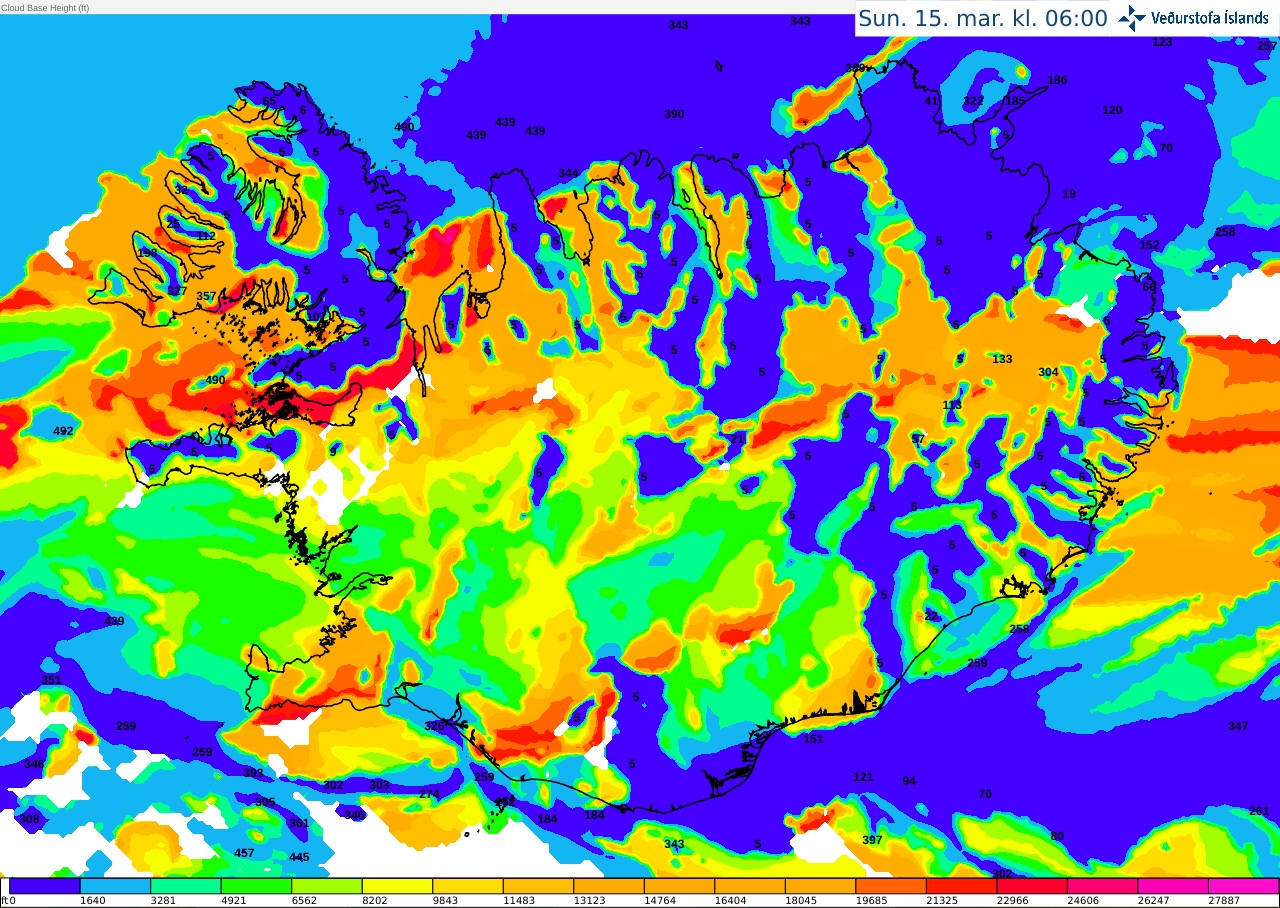The image size is (1280, 908).
Task: Click the map value 19
Action: (x=1069, y=194)
